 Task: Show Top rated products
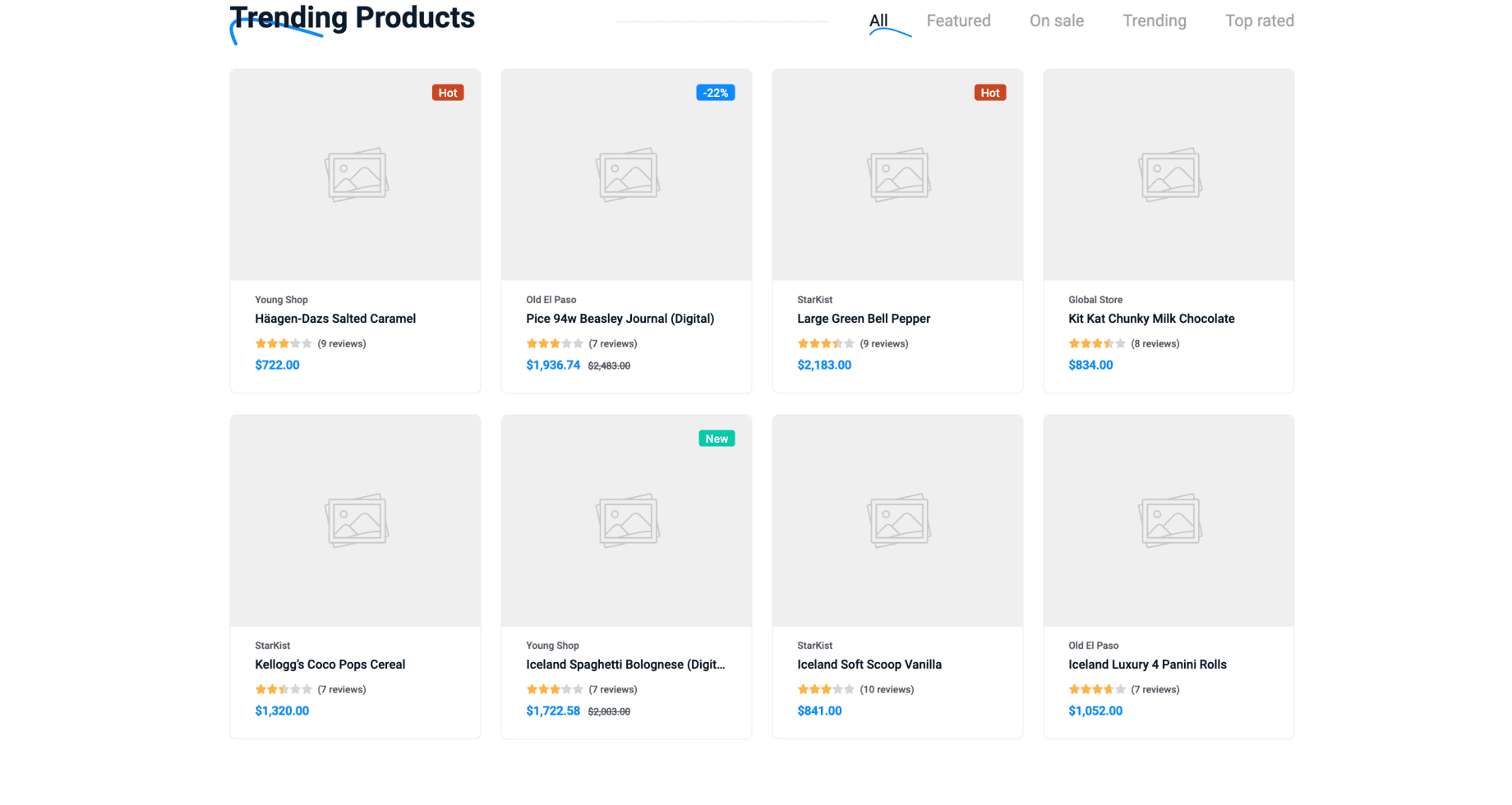1259,21
